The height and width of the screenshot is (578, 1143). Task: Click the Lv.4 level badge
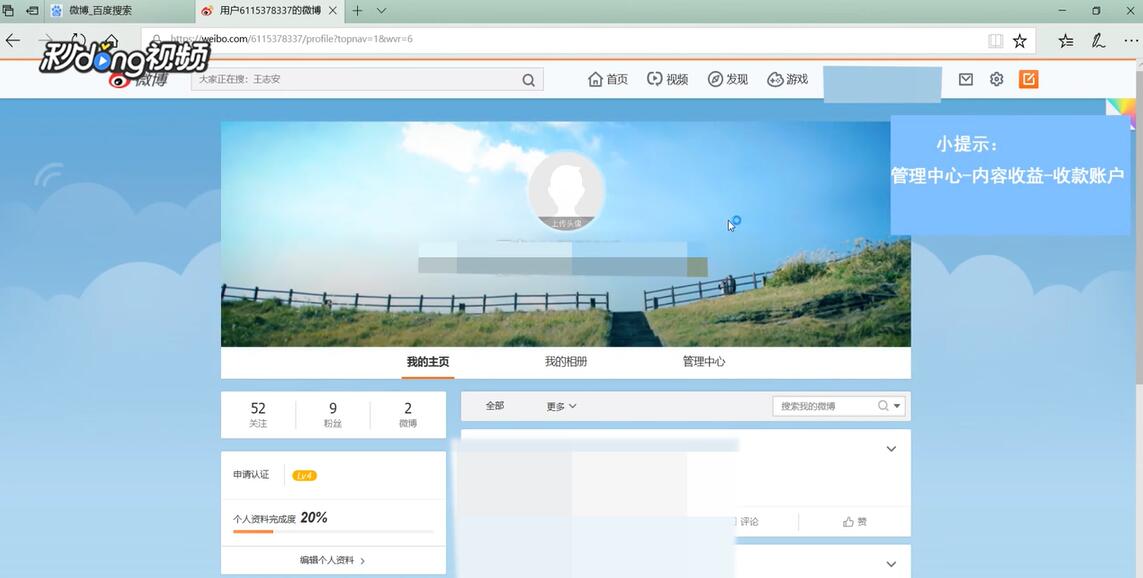coord(304,475)
